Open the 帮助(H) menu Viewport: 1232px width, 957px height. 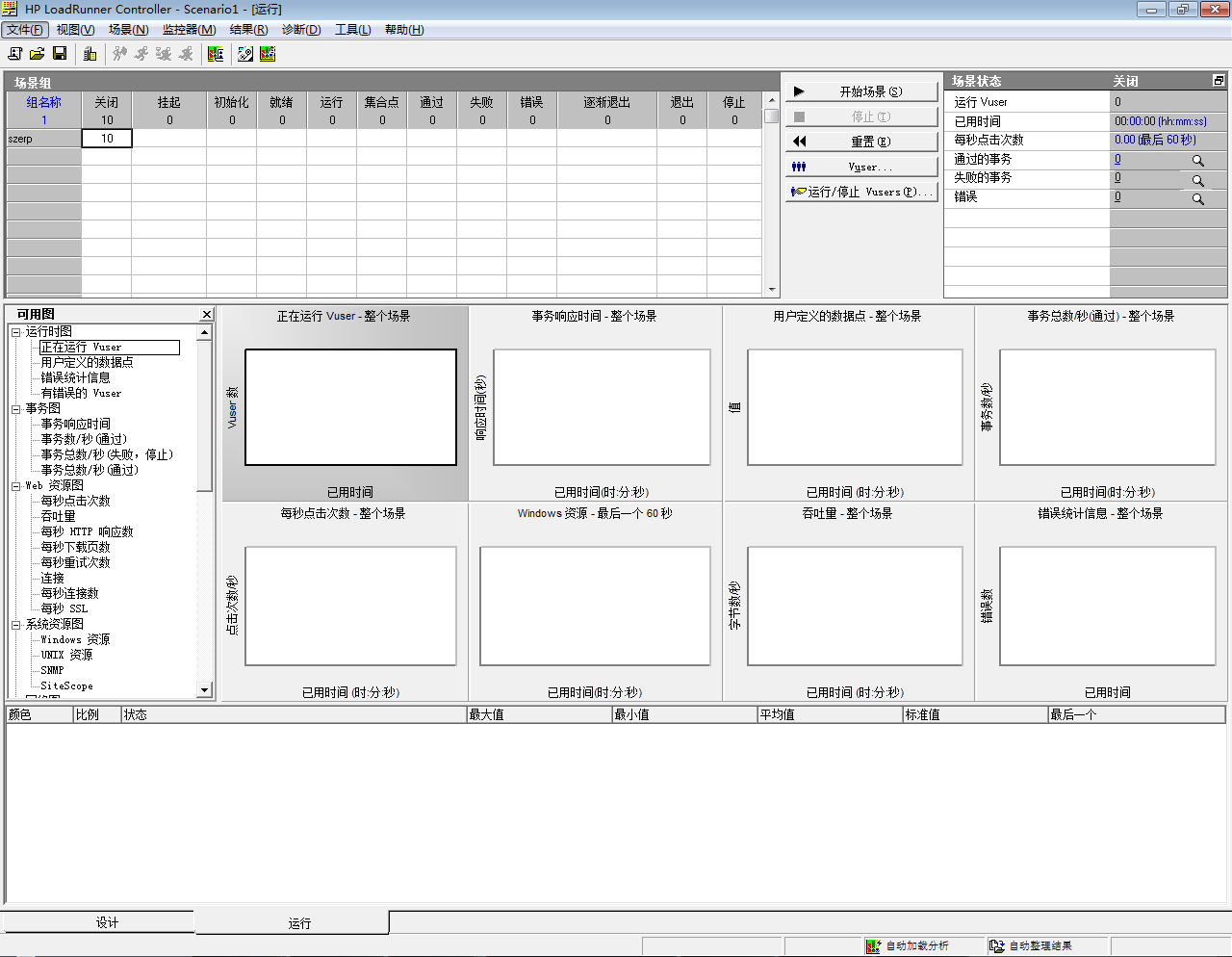(404, 30)
